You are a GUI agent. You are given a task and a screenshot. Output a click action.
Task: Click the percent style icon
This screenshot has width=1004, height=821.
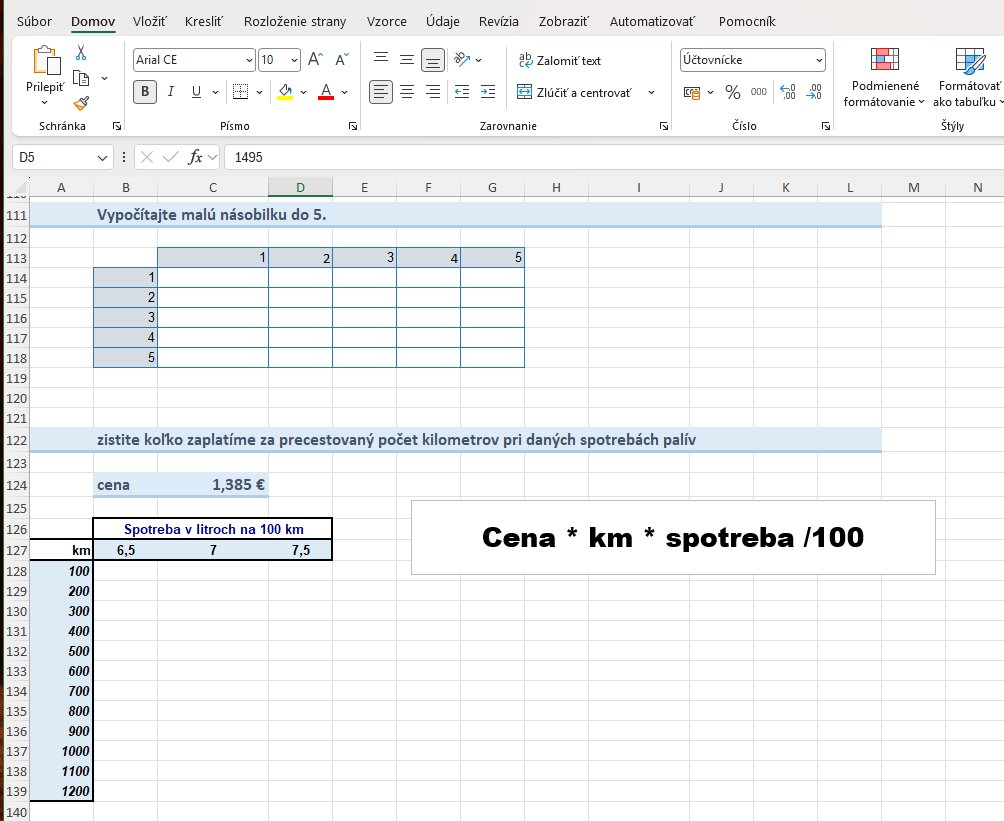click(x=733, y=92)
